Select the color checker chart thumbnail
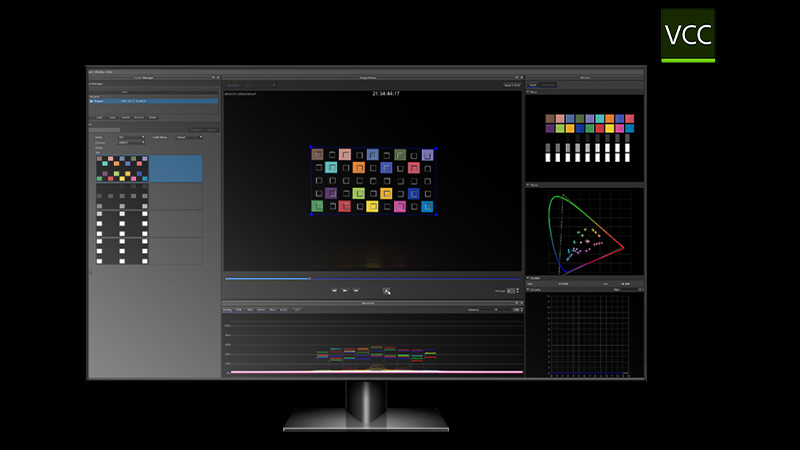The image size is (800, 450). click(120, 170)
